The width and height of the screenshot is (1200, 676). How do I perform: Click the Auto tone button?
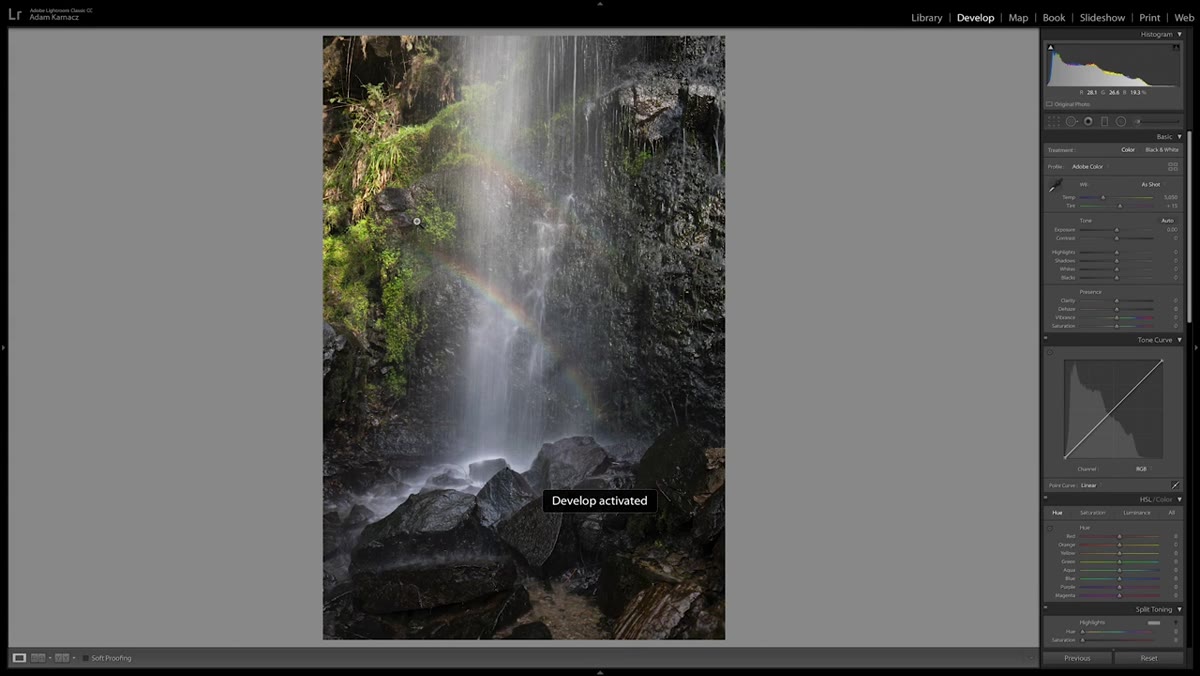pos(1167,220)
